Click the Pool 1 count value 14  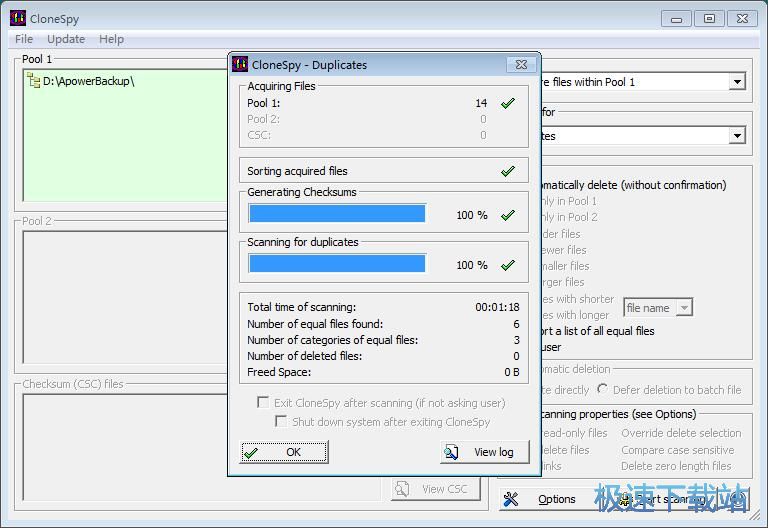(481, 103)
